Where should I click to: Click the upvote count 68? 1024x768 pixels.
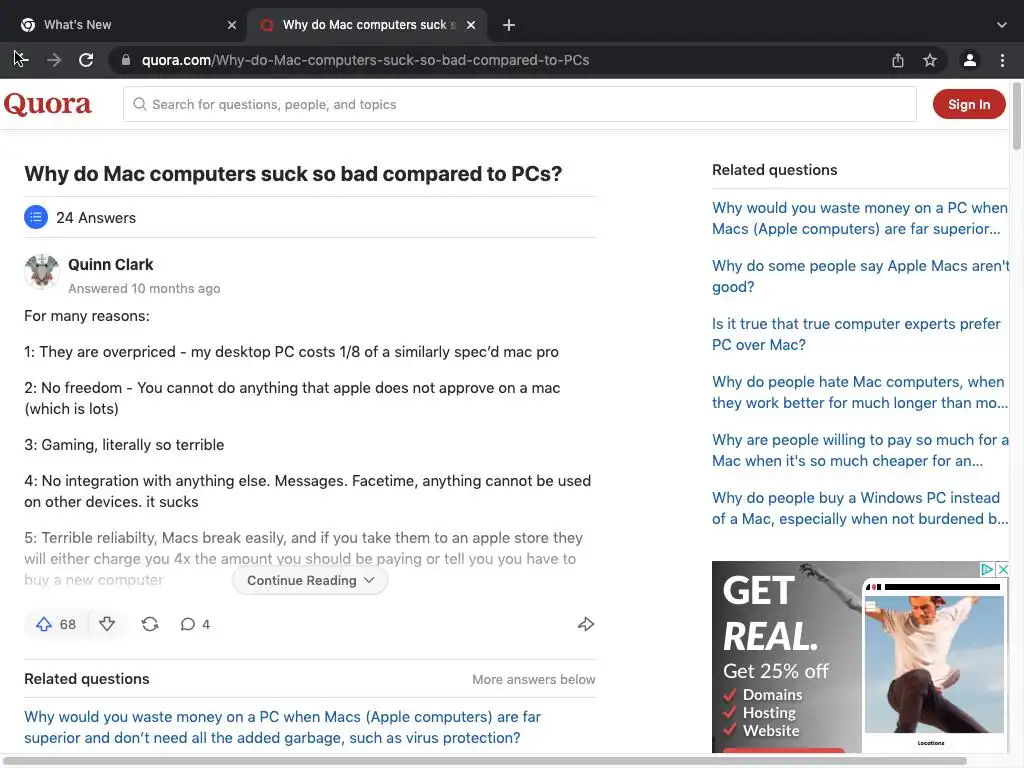pyautogui.click(x=68, y=624)
